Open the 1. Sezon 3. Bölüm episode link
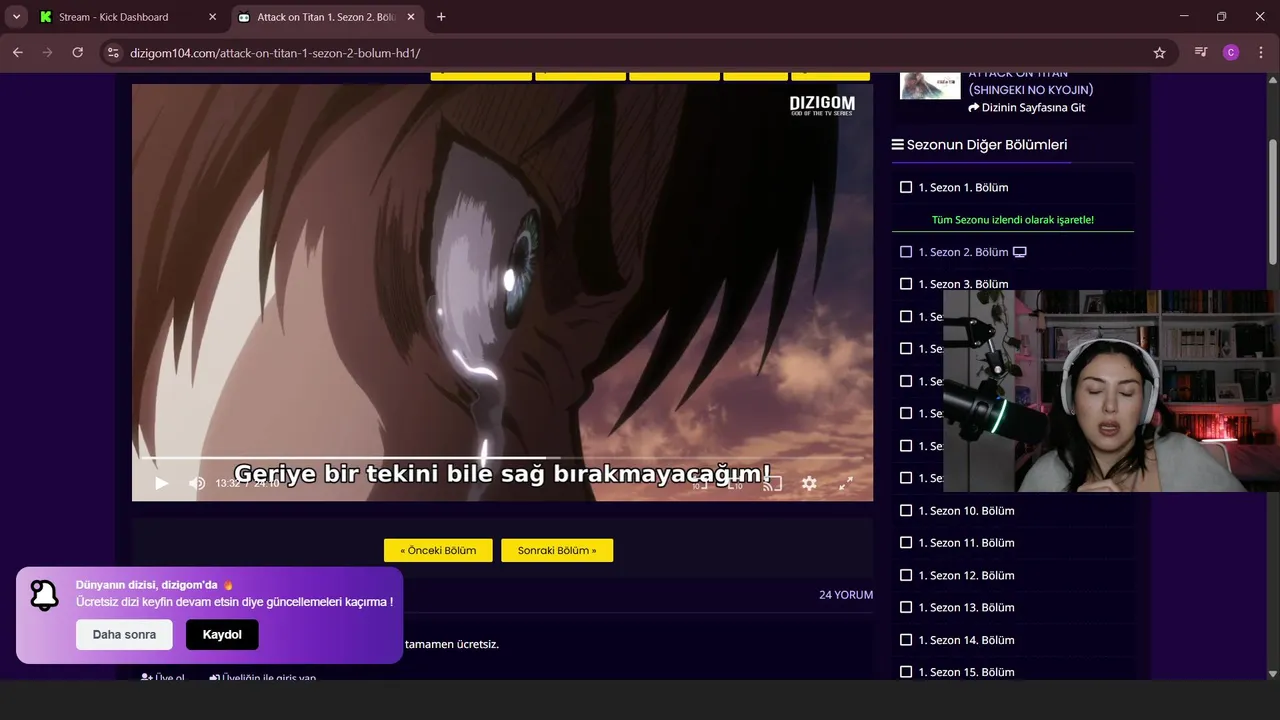 (x=963, y=284)
